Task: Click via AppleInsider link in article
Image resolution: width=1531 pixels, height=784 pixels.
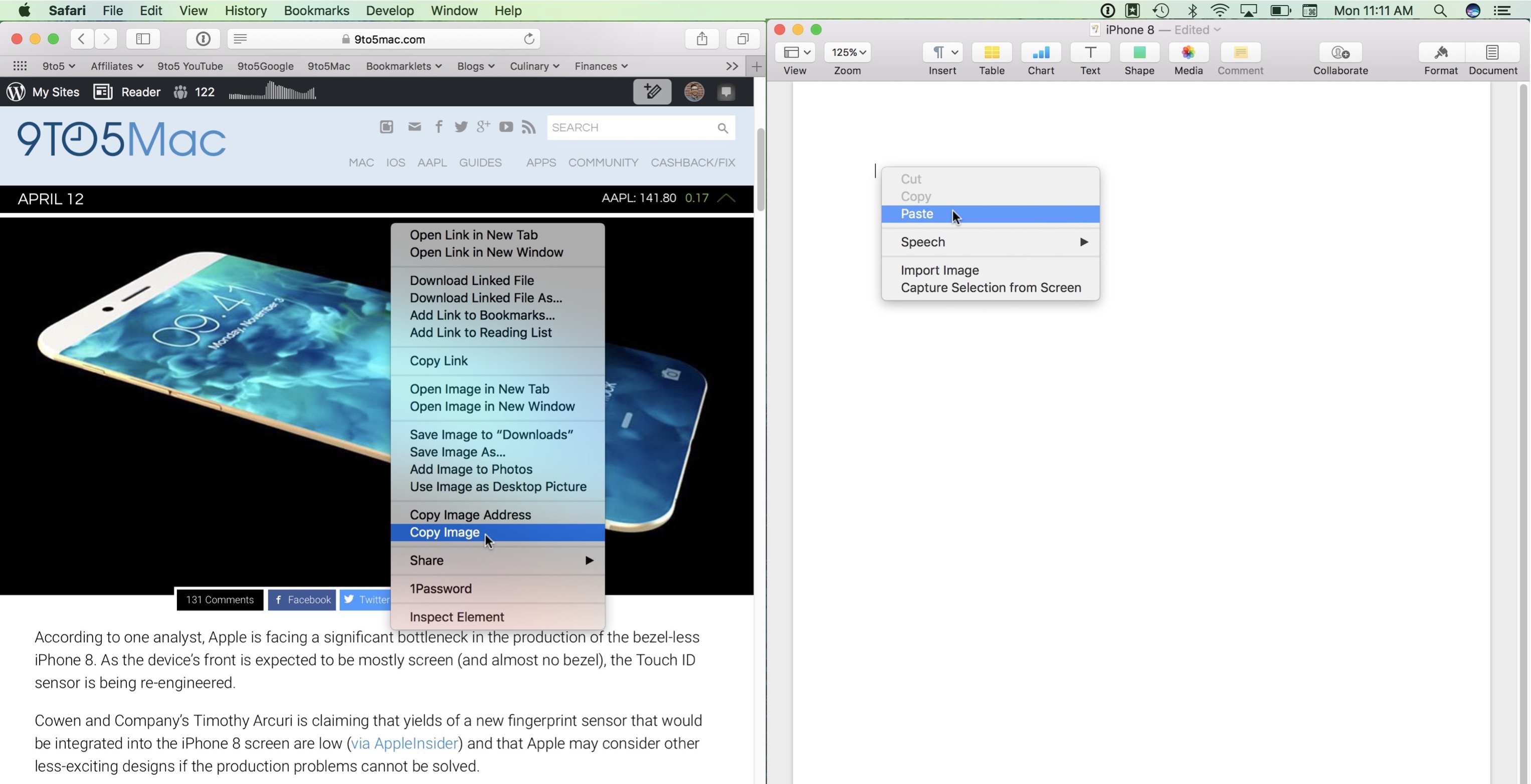Action: 404,743
